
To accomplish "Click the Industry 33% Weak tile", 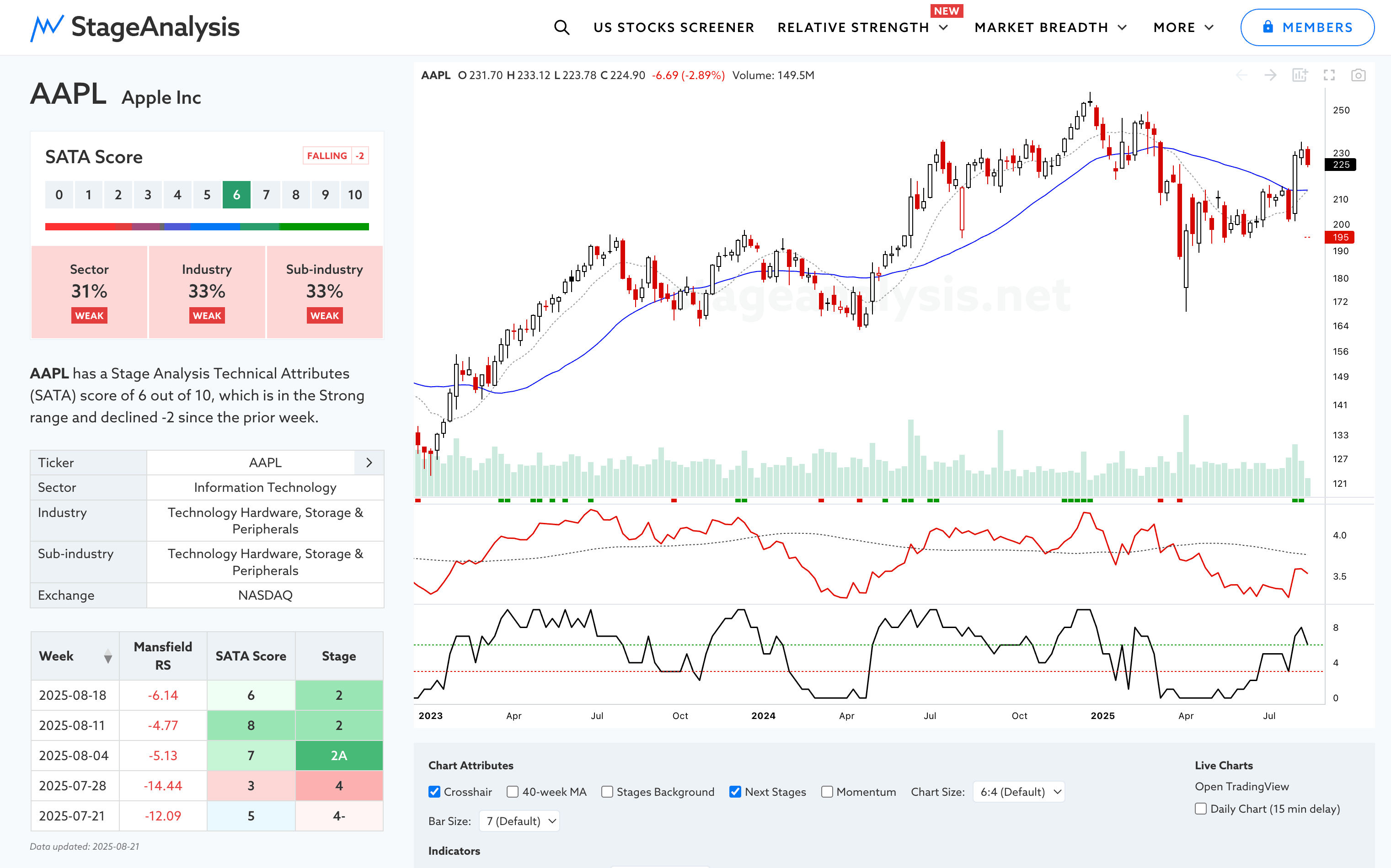I will point(207,292).
